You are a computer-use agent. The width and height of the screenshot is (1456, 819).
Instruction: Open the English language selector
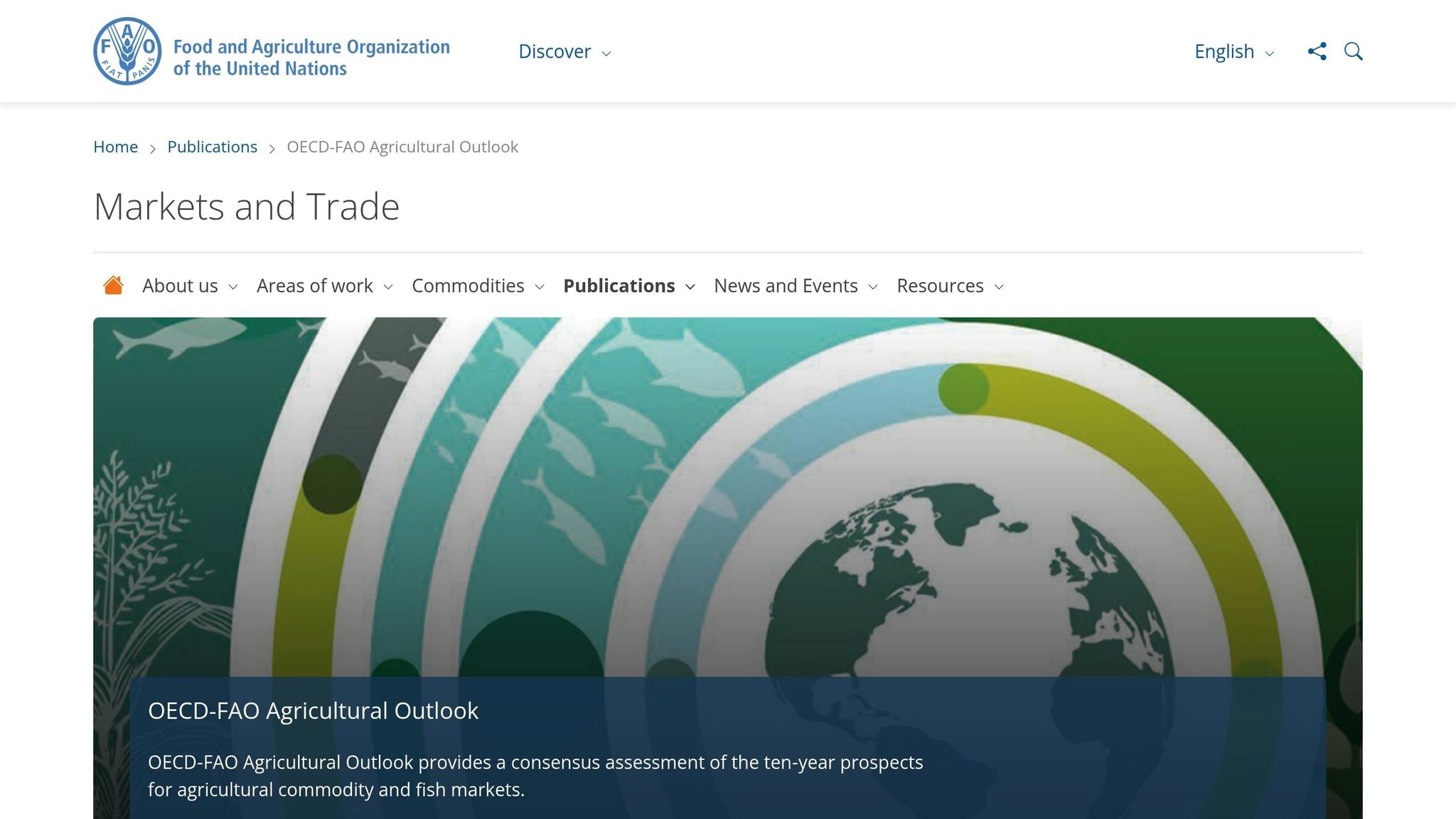tap(1234, 51)
